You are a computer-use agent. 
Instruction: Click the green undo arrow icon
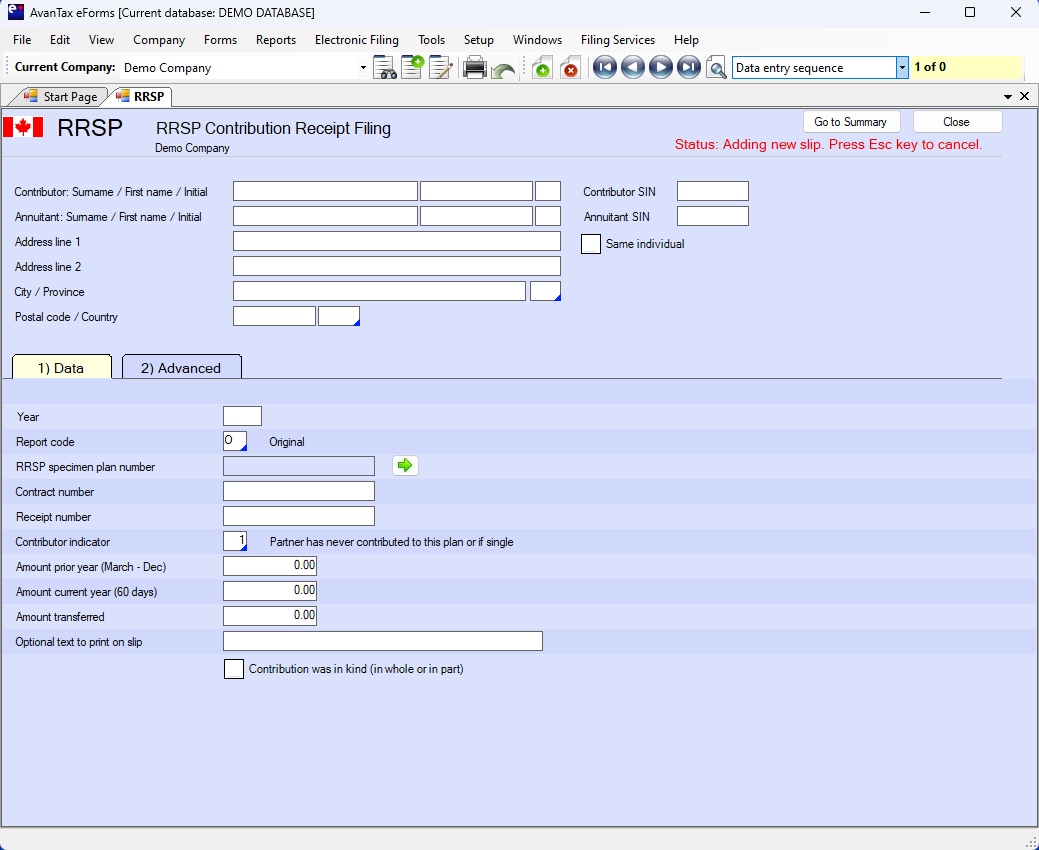503,70
